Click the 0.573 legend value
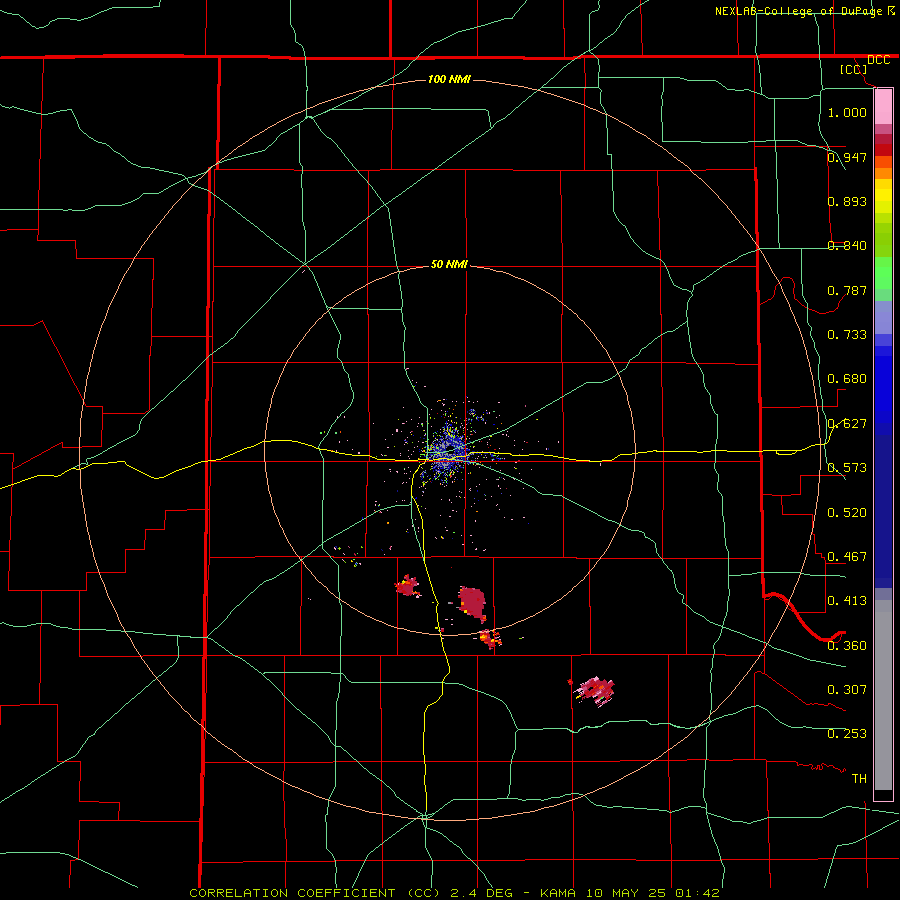The height and width of the screenshot is (900, 900). click(x=847, y=467)
